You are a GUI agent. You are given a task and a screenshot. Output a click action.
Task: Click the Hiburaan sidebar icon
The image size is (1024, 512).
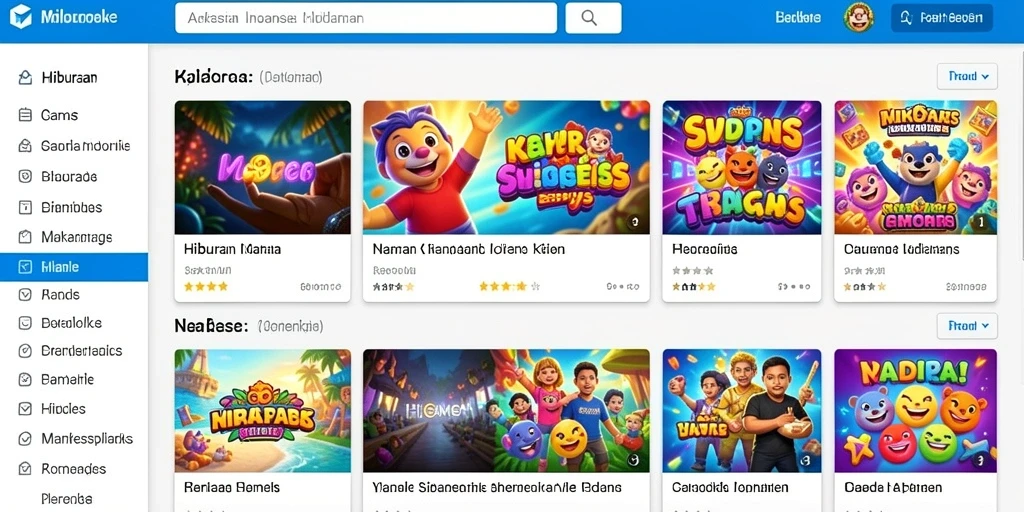coord(25,78)
